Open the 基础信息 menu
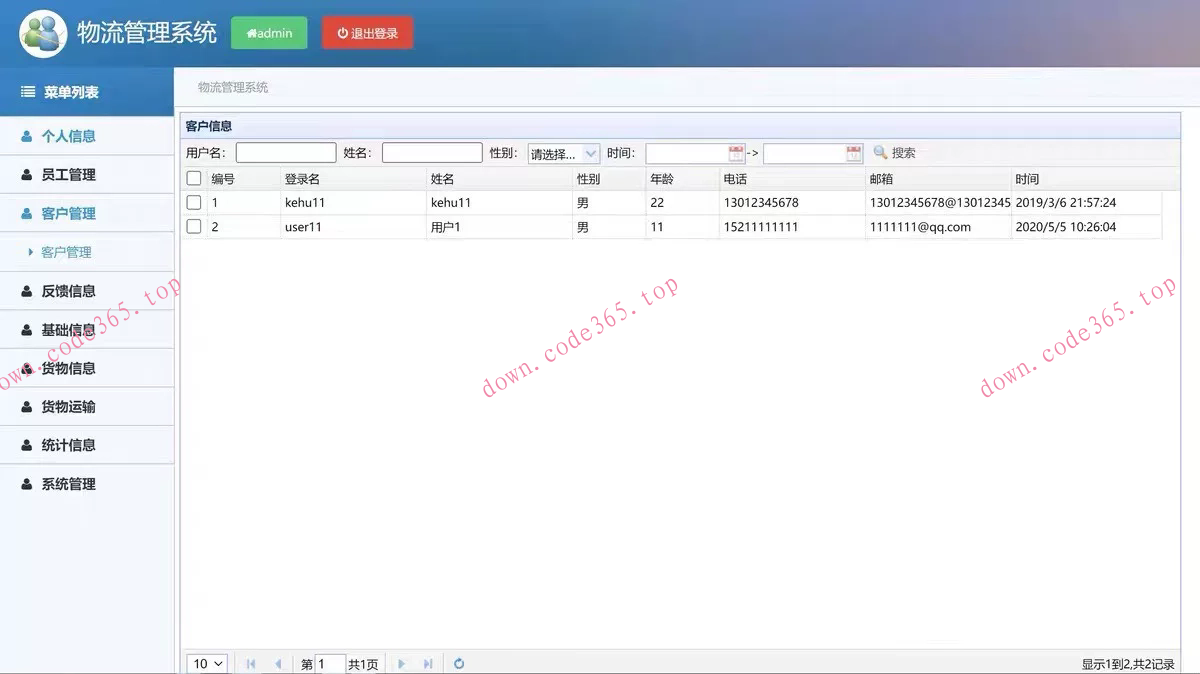This screenshot has width=1200, height=674. pos(87,330)
